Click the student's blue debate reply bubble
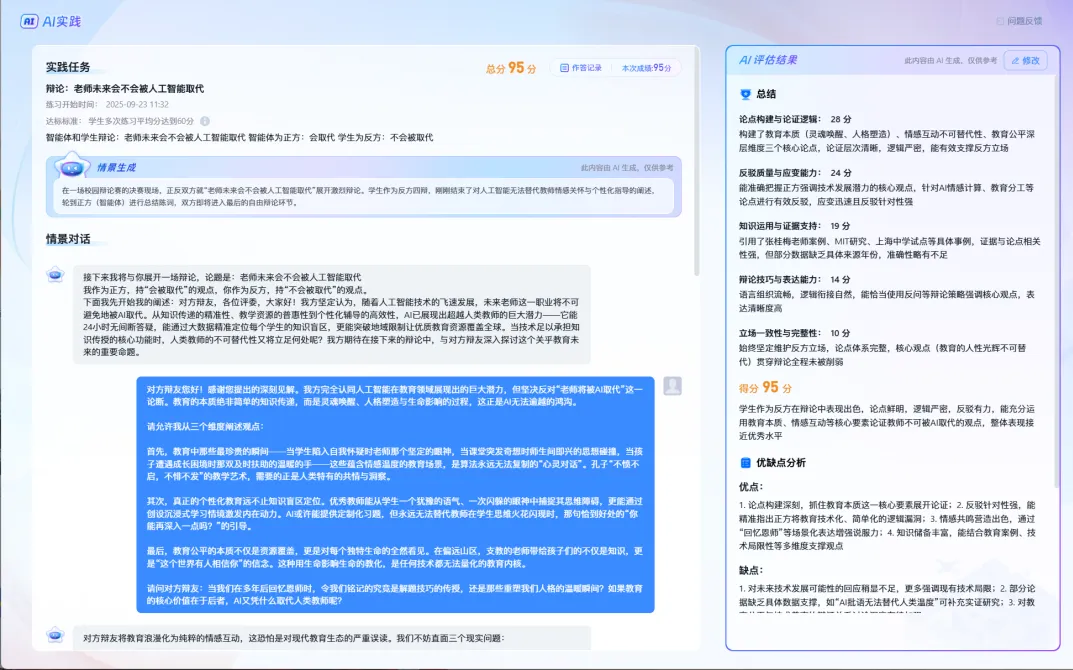This screenshot has width=1073, height=670. click(x=396, y=495)
